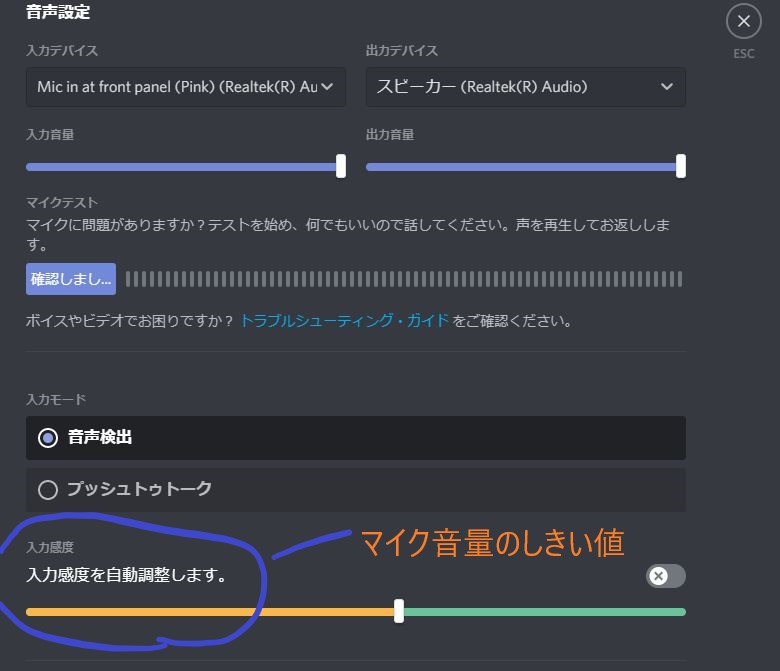Click the ESC label under close icon
This screenshot has height=671, width=780.
pyautogui.click(x=743, y=54)
